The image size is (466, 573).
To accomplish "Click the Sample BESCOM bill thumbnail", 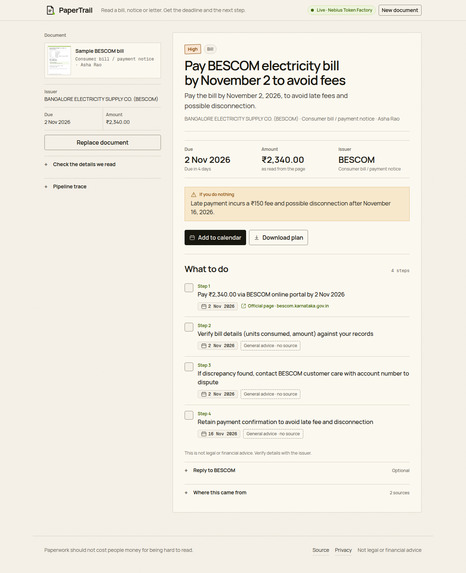I will point(59,60).
